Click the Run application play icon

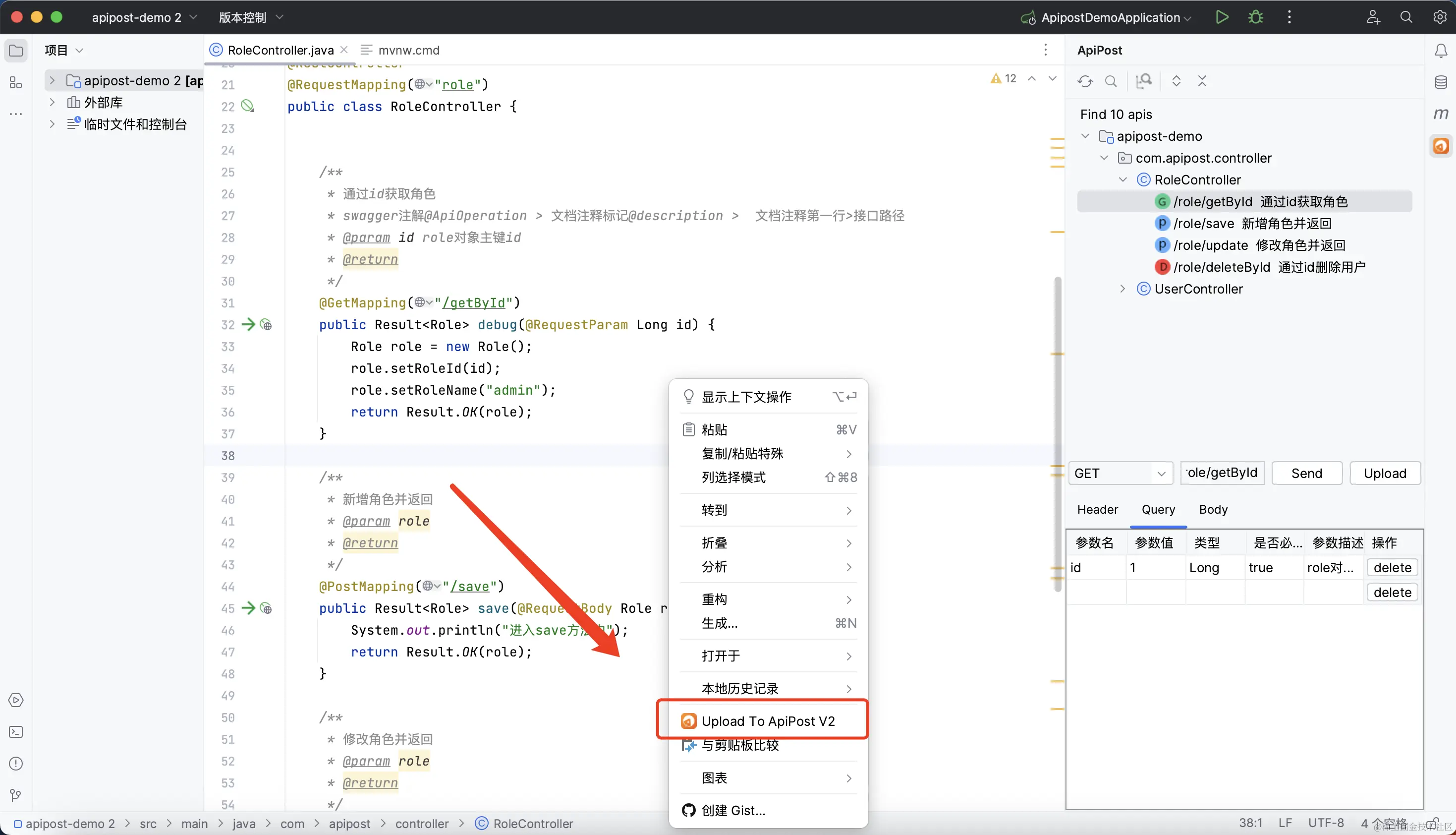[x=1221, y=17]
